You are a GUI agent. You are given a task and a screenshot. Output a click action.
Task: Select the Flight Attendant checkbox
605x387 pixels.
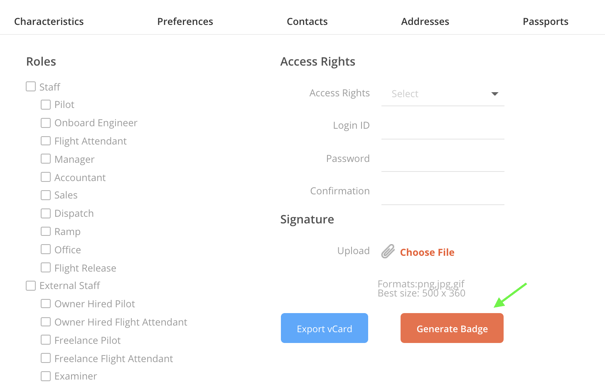[46, 141]
